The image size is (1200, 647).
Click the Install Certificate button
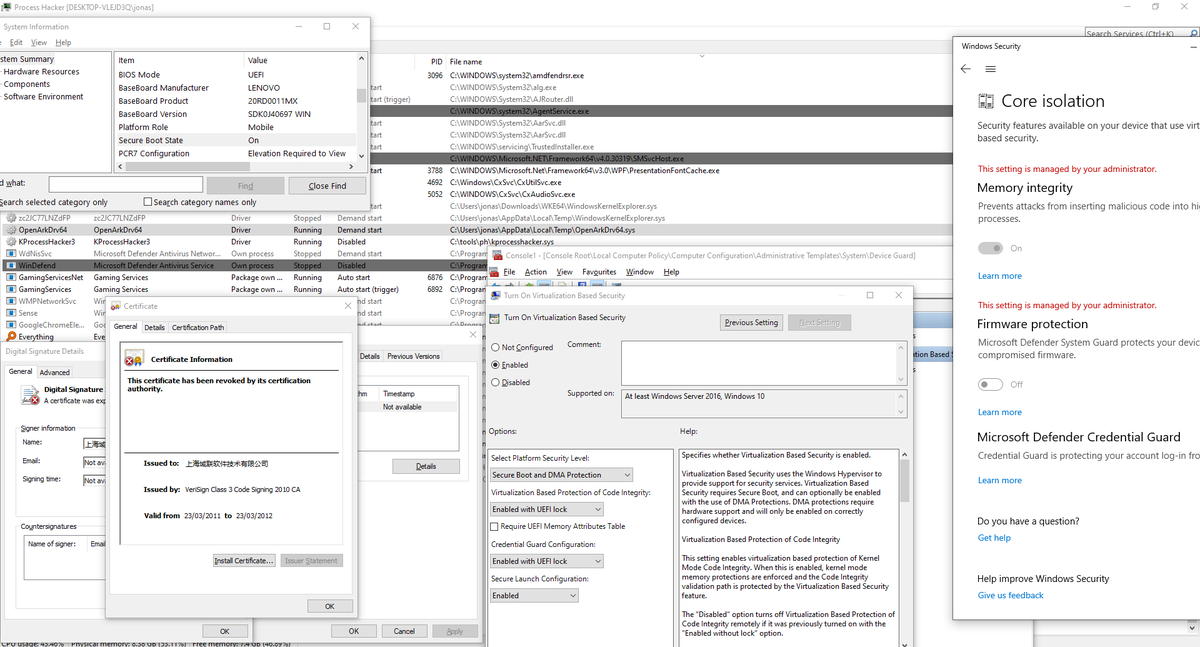click(x=244, y=560)
